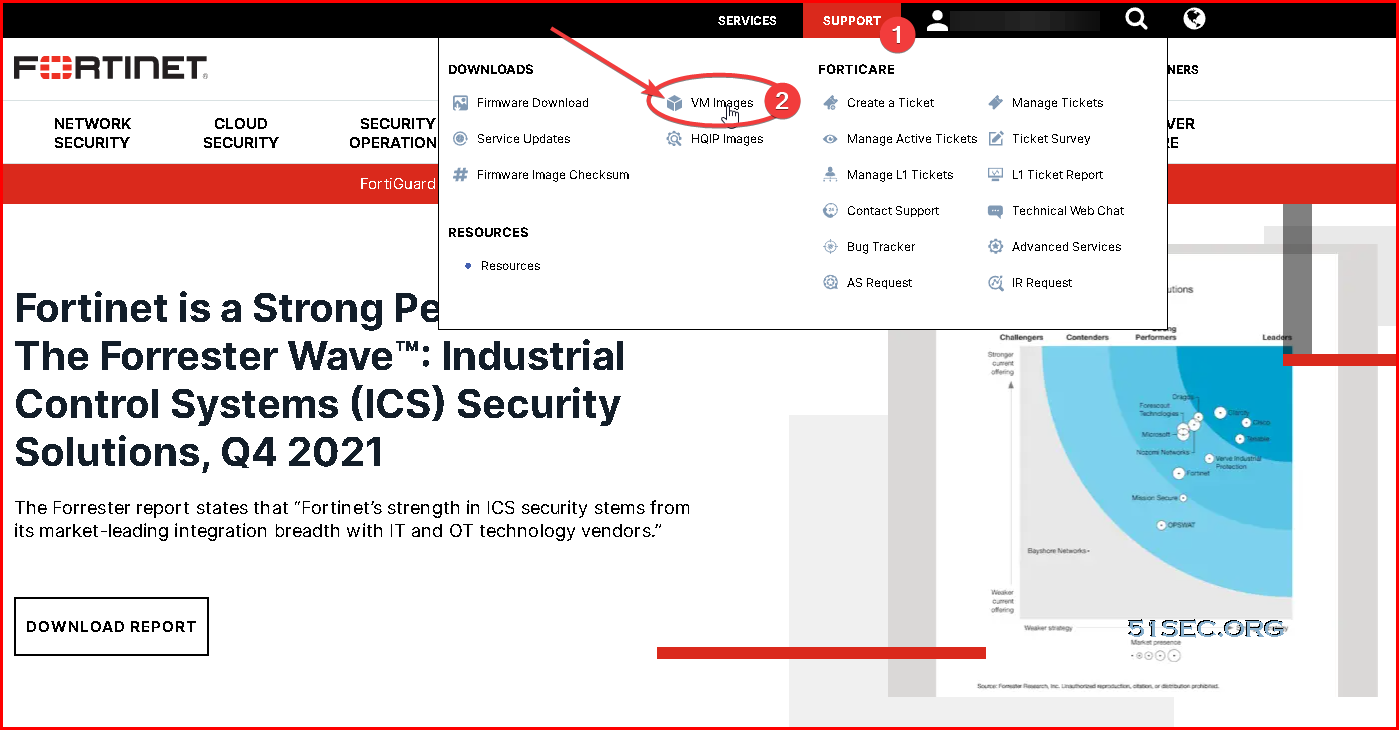Click the Firmware Download icon
The image size is (1399, 730).
[460, 103]
